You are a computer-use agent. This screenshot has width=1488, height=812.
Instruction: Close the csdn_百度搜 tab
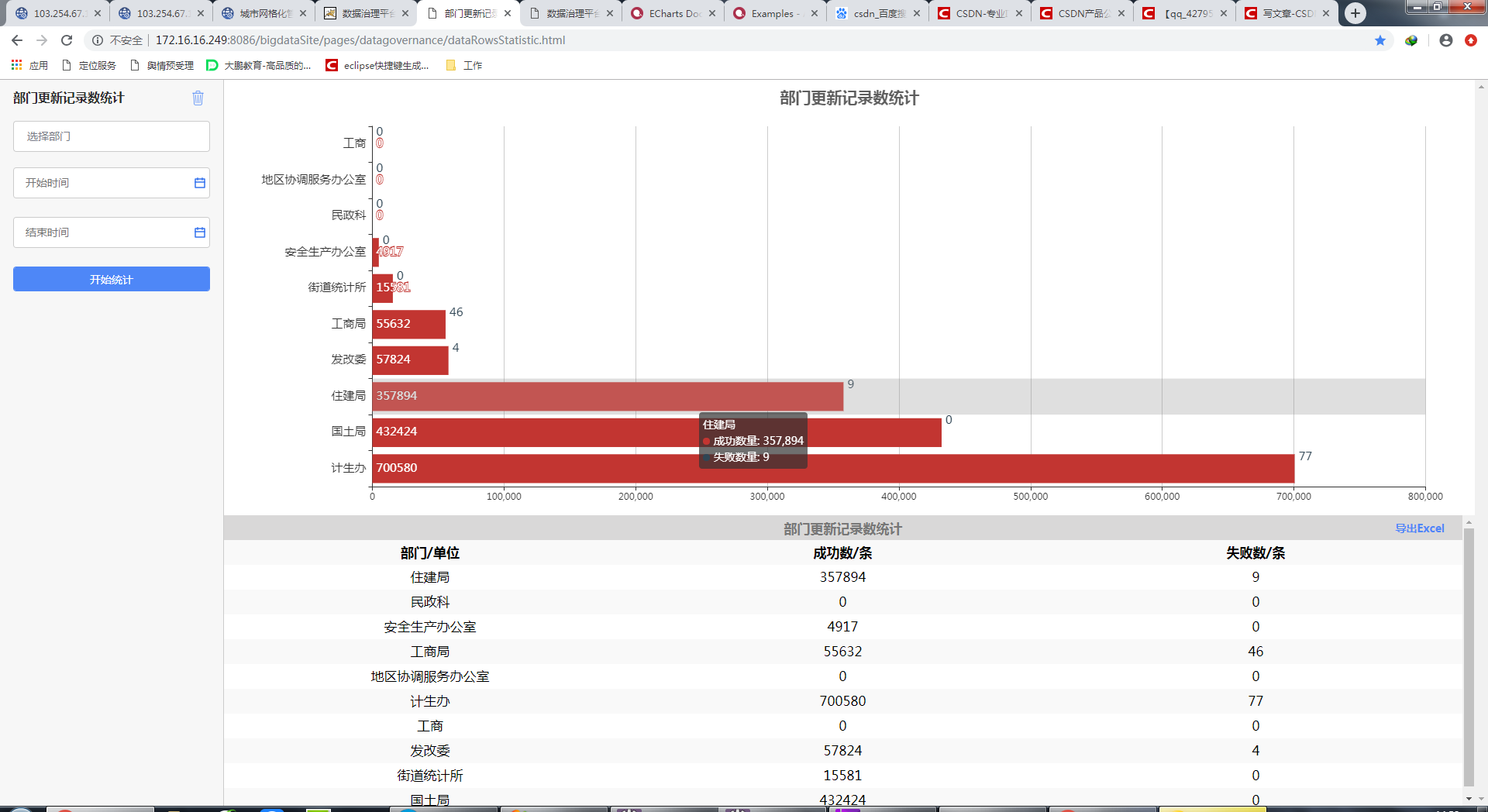[917, 13]
